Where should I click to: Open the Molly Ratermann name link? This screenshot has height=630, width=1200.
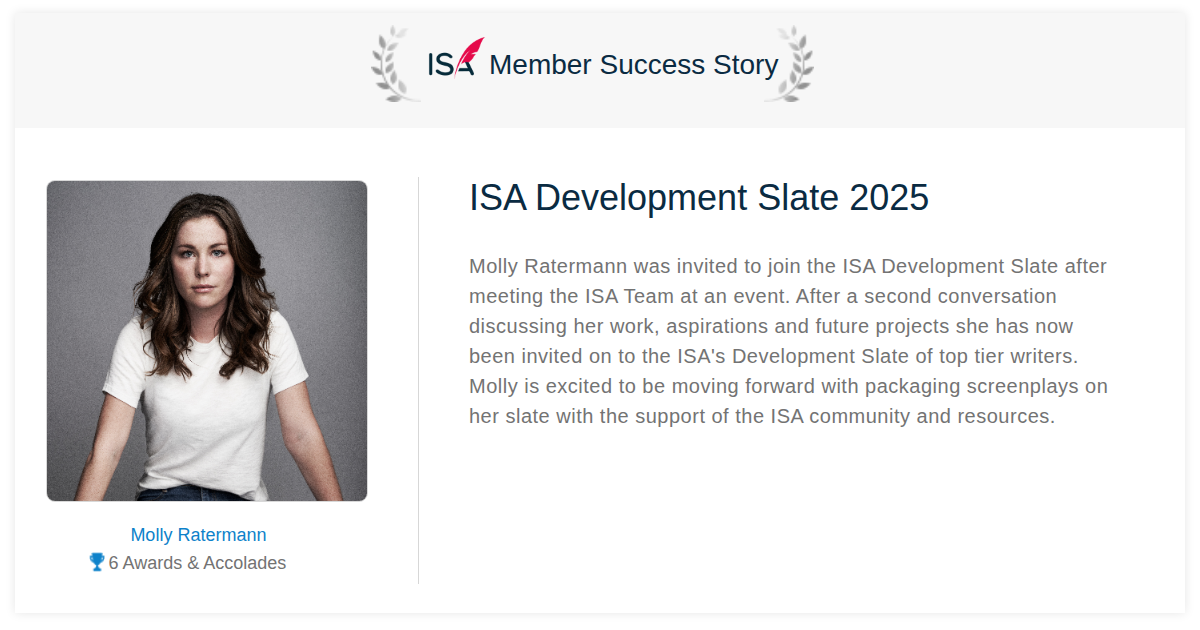coord(199,535)
